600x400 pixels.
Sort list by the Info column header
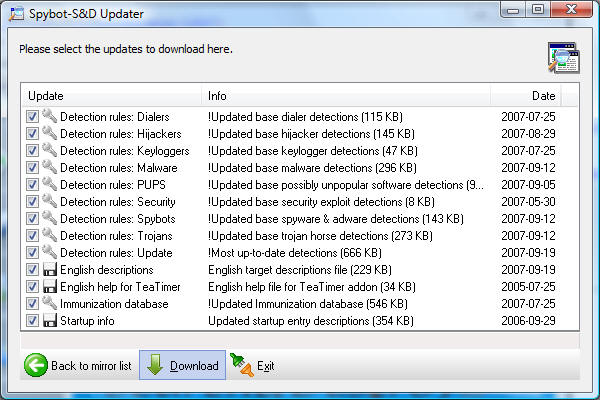346,95
